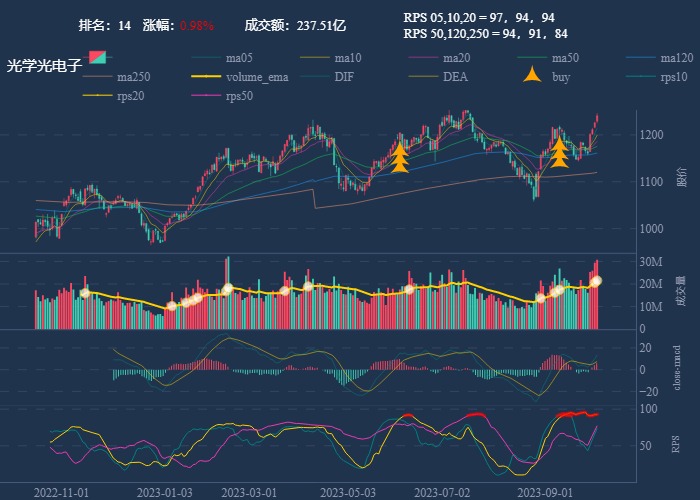Click the buy arrow marker near 2023-06
700x500 pixels.
[399, 157]
